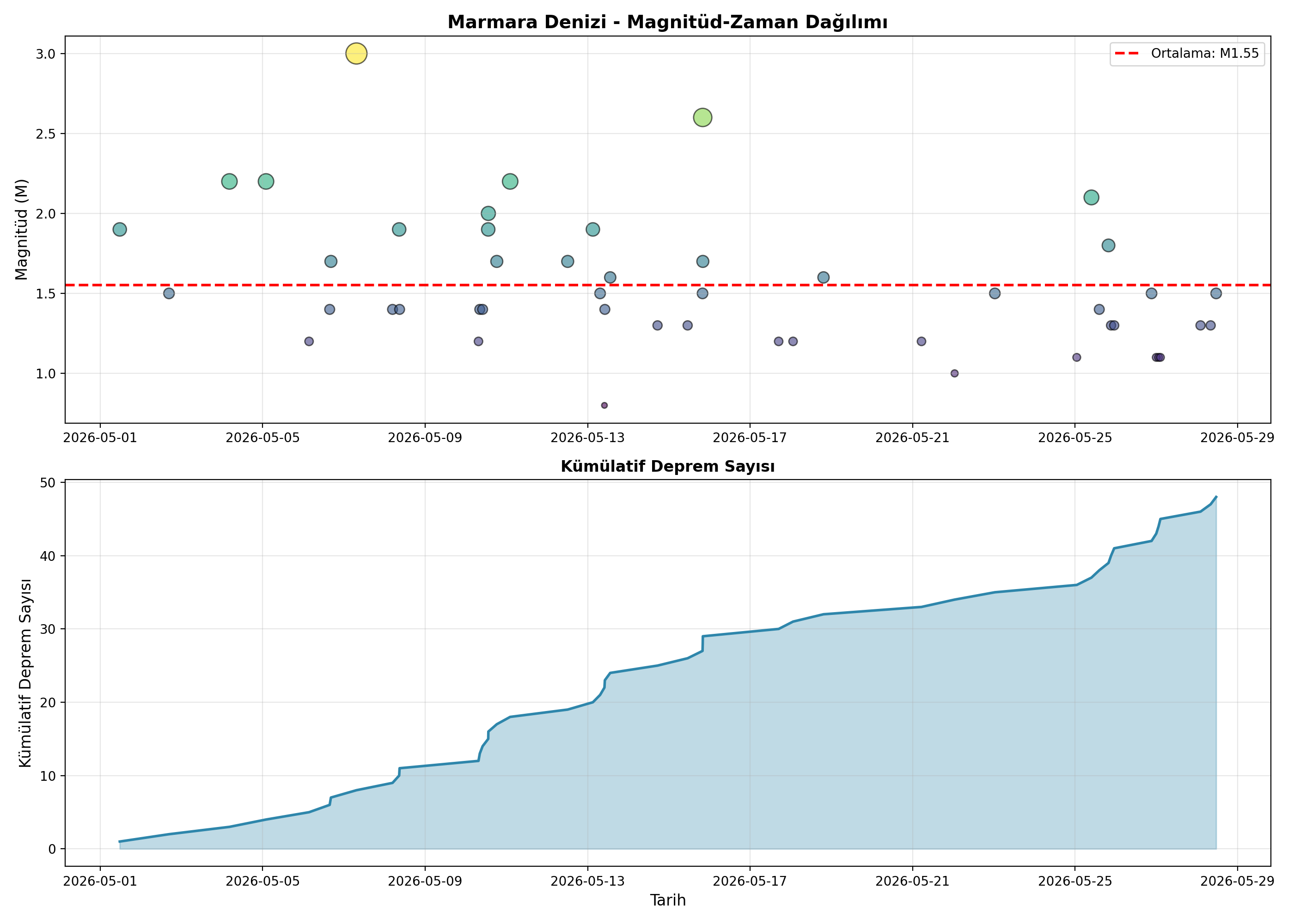
Task: Click the "40" cumulative count tick label
Action: [x=49, y=556]
